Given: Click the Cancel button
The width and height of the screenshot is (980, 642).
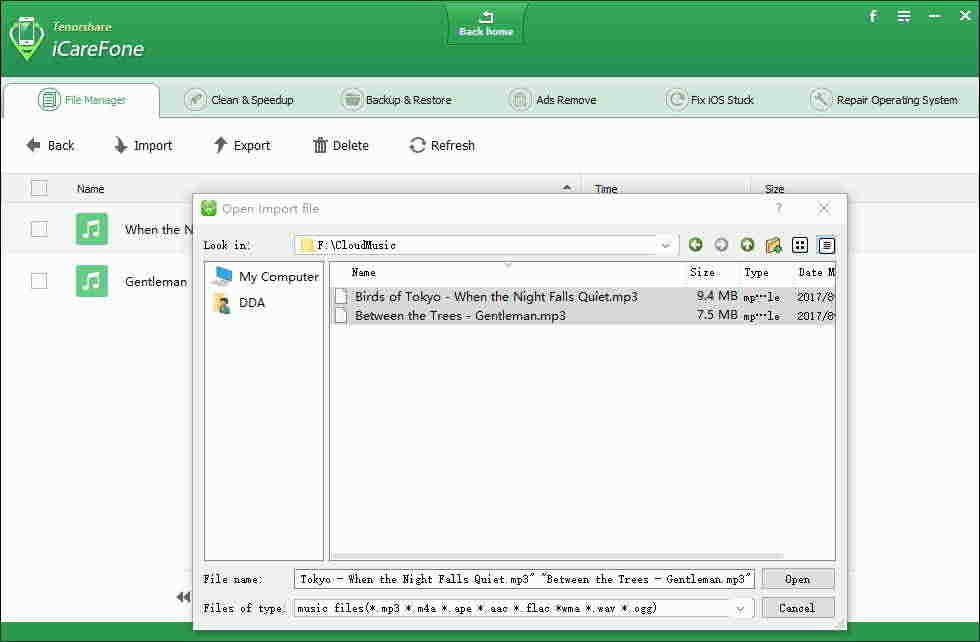Looking at the screenshot, I should [x=798, y=608].
